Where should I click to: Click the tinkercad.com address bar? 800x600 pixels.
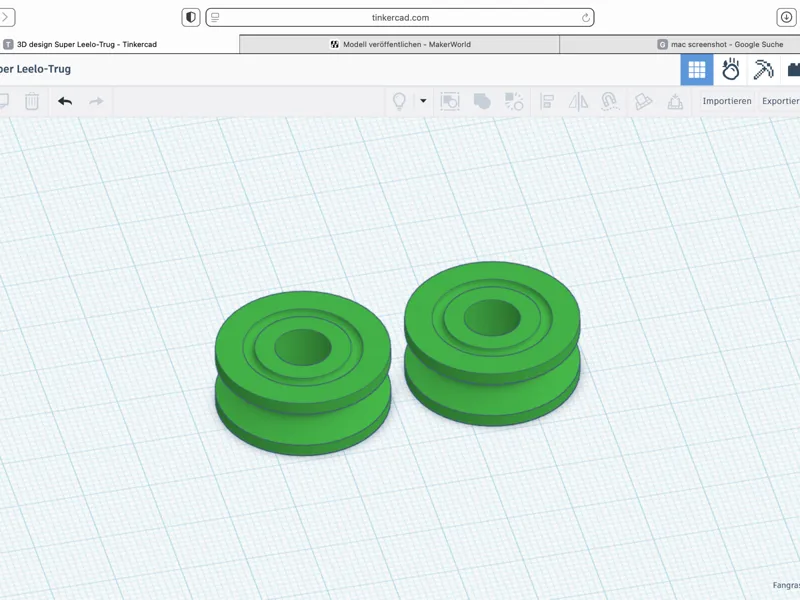[400, 17]
